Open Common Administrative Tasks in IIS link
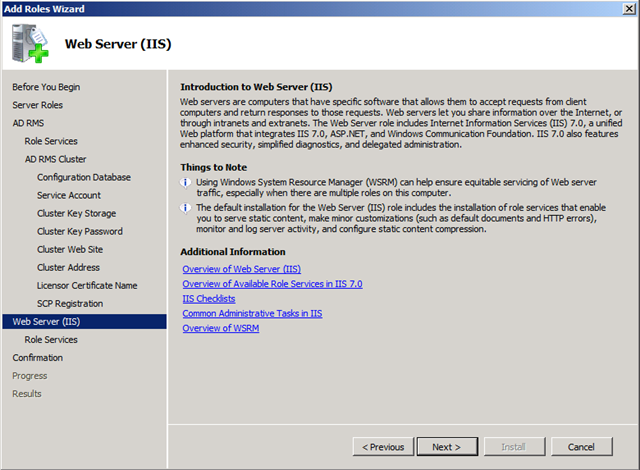640x470 pixels. click(x=252, y=313)
